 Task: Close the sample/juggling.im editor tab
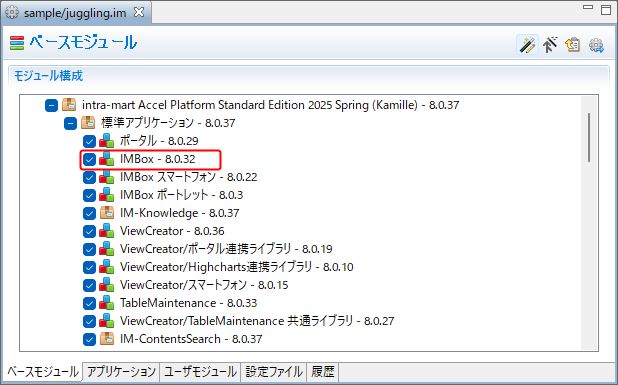pos(139,12)
